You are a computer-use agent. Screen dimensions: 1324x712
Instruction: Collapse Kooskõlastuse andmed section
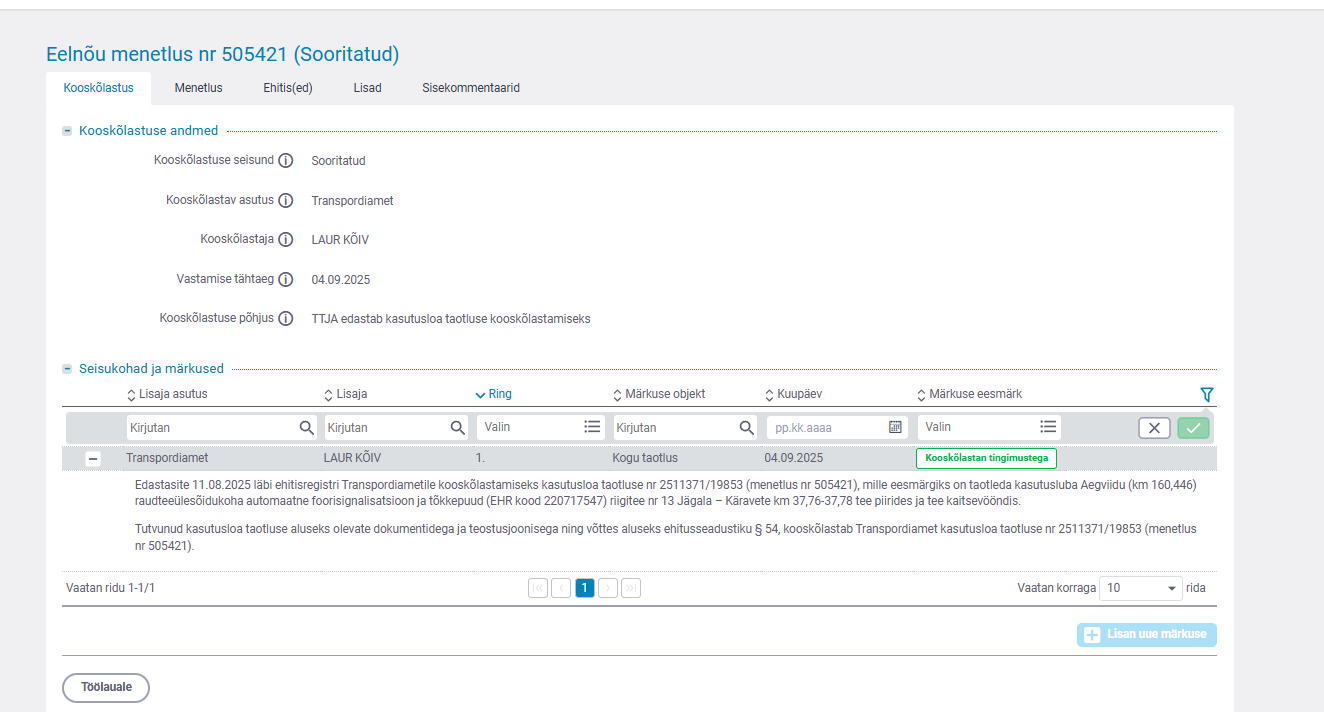click(67, 131)
